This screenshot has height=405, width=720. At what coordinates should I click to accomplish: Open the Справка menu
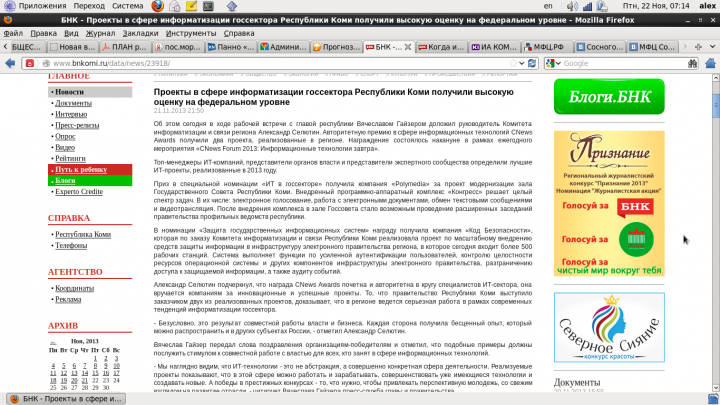coord(239,33)
